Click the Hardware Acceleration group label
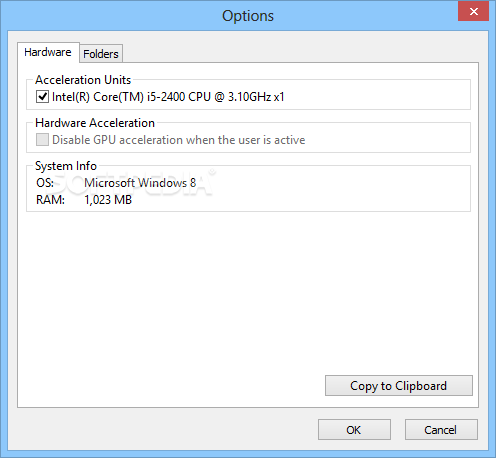The width and height of the screenshot is (496, 458). pos(95,123)
